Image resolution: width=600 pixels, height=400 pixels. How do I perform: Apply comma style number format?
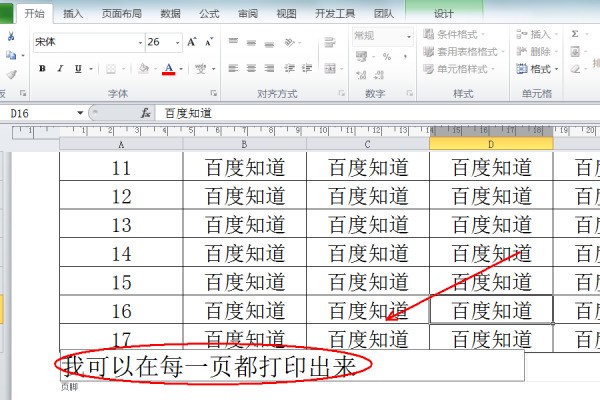click(405, 57)
